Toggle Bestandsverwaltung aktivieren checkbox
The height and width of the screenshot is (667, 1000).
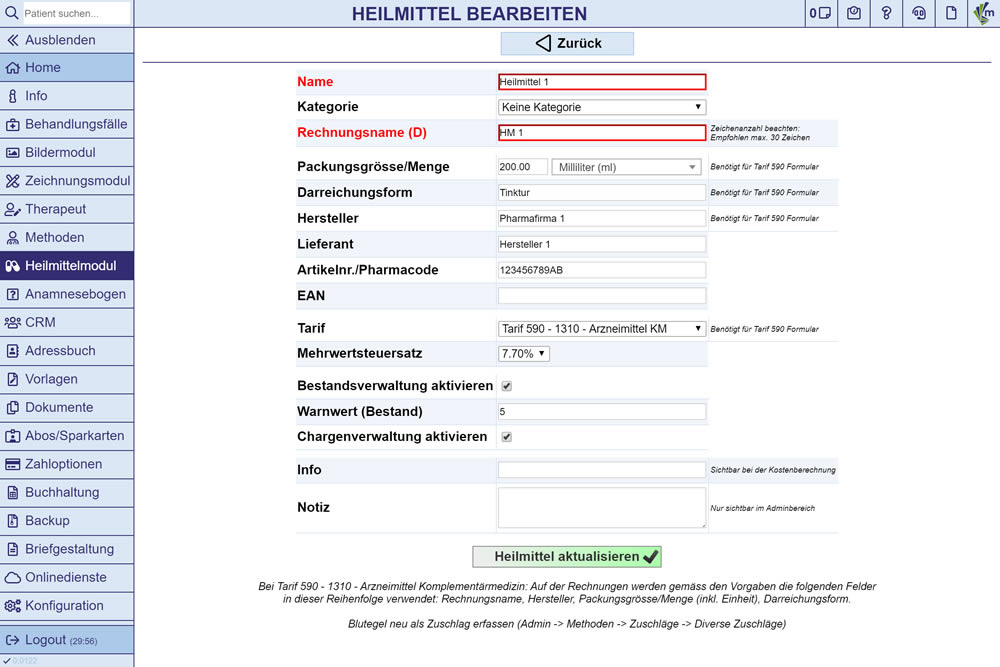coord(506,386)
